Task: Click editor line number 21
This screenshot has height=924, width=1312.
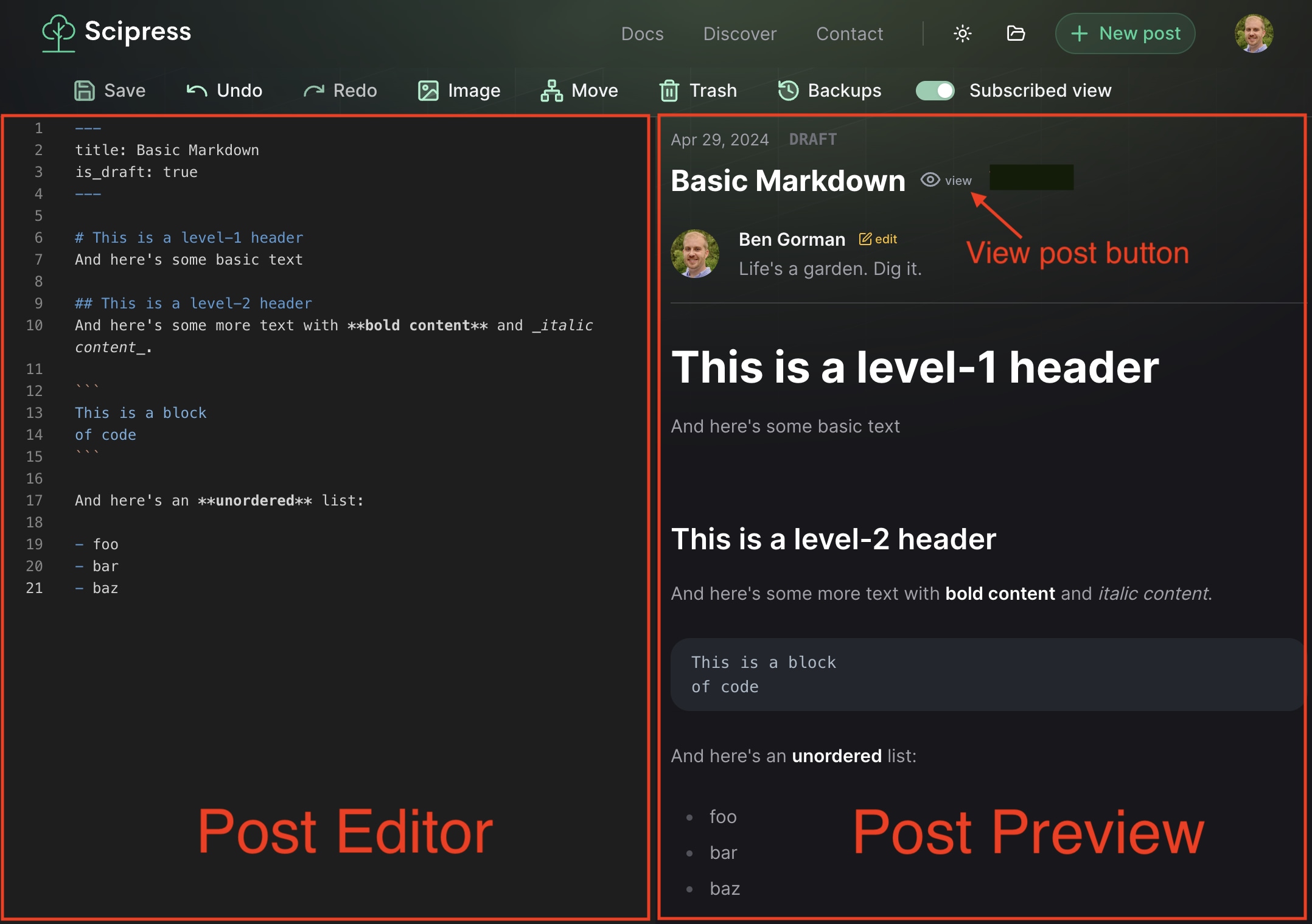Action: click(x=34, y=588)
